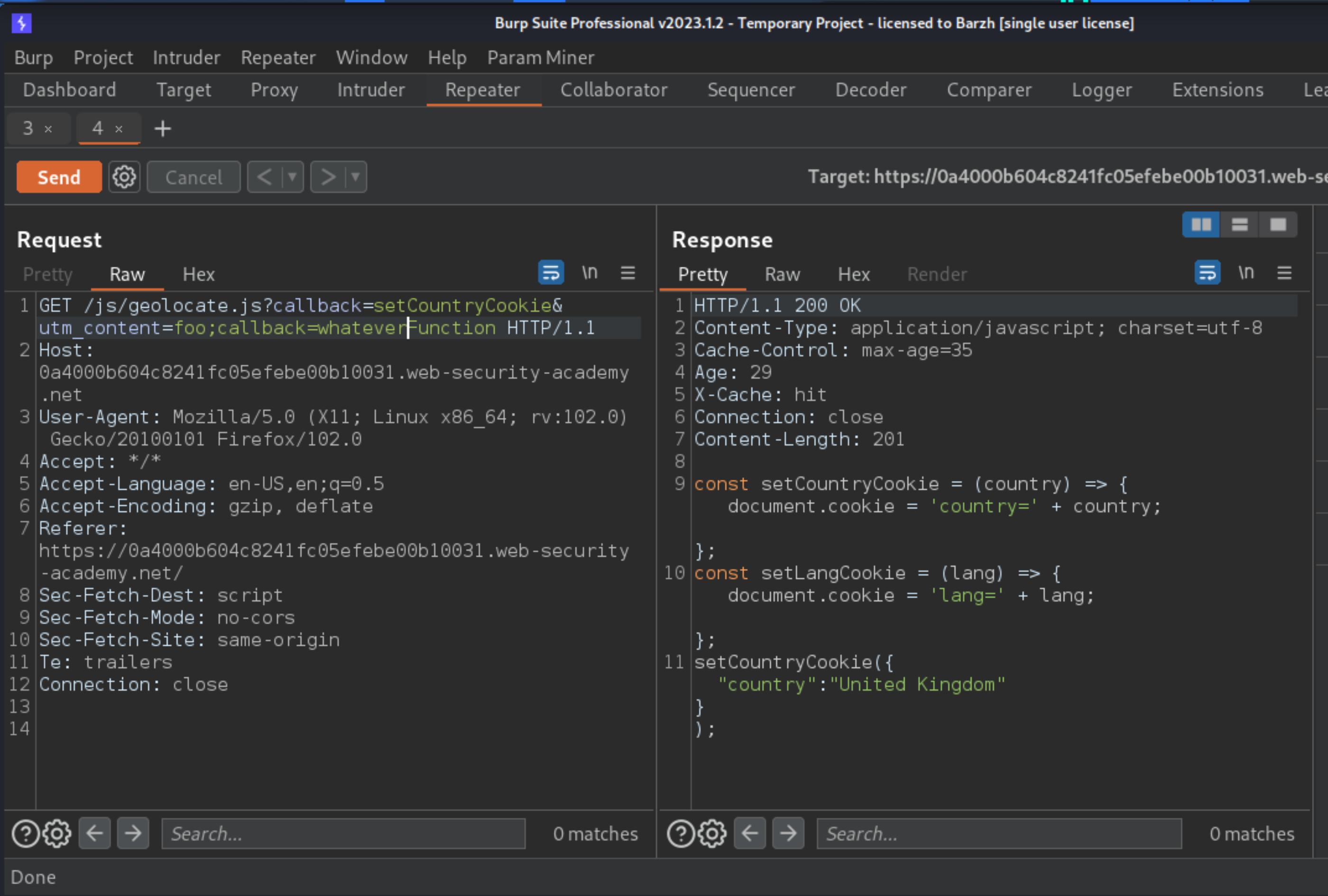Switch Request view to Pretty

pos(48,274)
